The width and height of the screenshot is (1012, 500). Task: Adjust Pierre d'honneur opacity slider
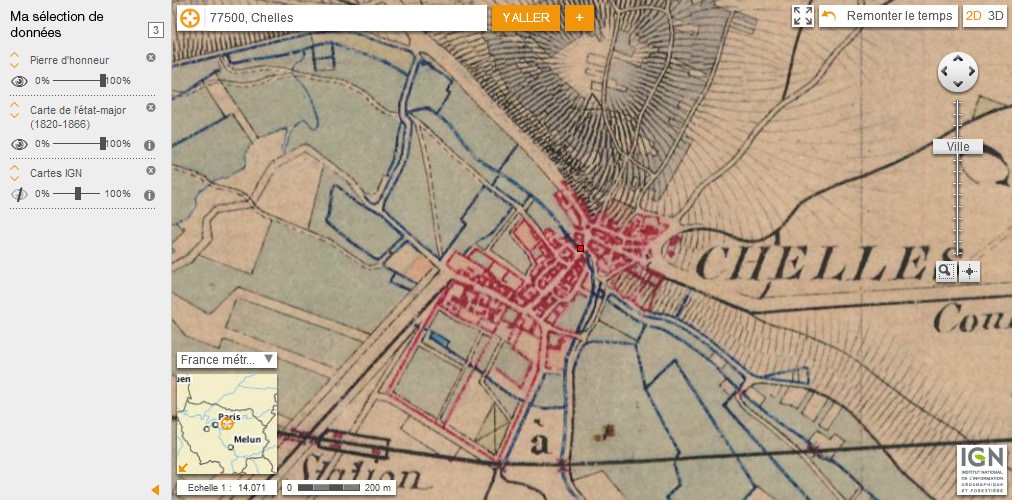[x=103, y=81]
